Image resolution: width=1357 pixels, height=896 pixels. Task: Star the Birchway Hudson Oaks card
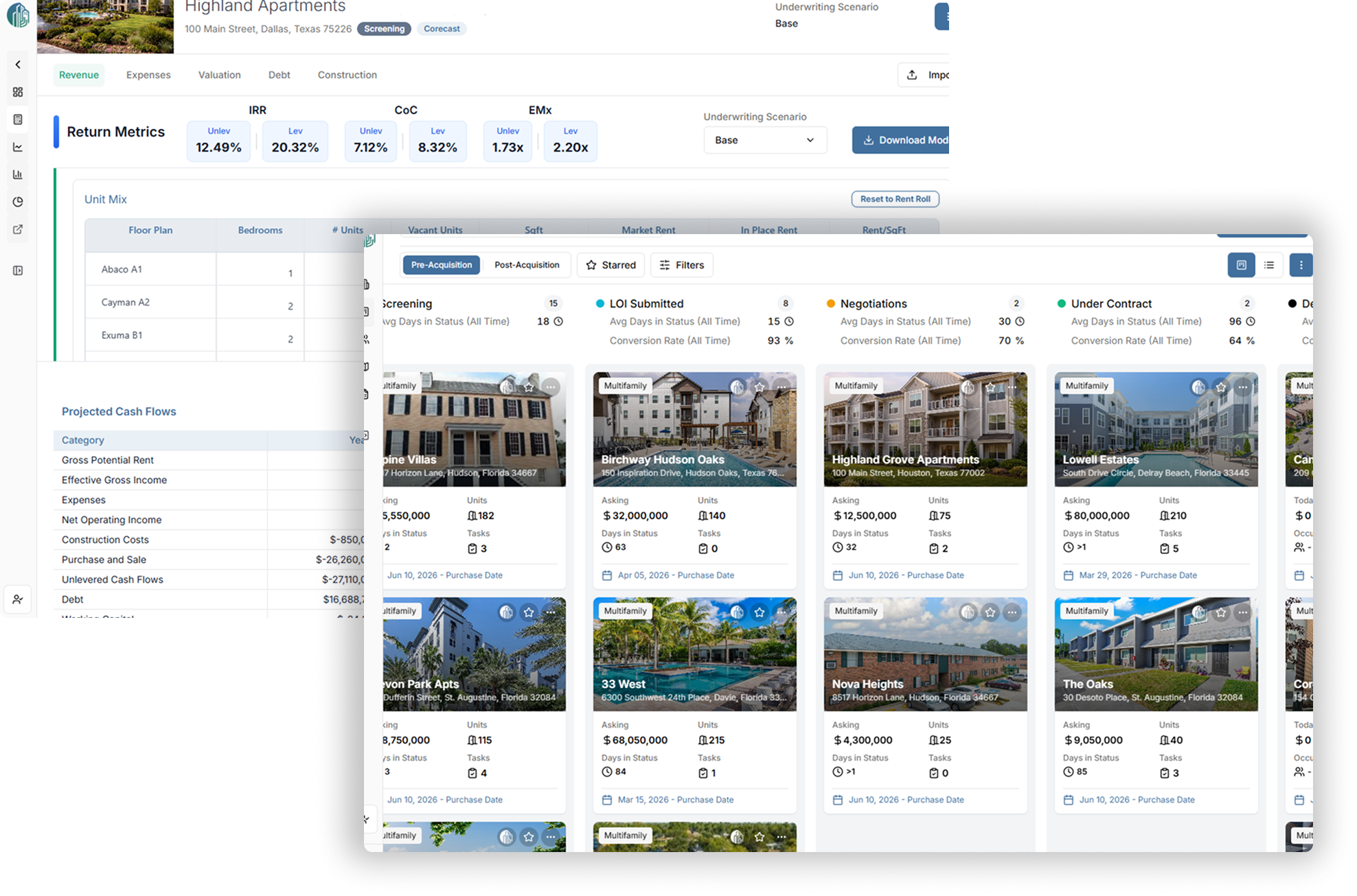tap(760, 387)
